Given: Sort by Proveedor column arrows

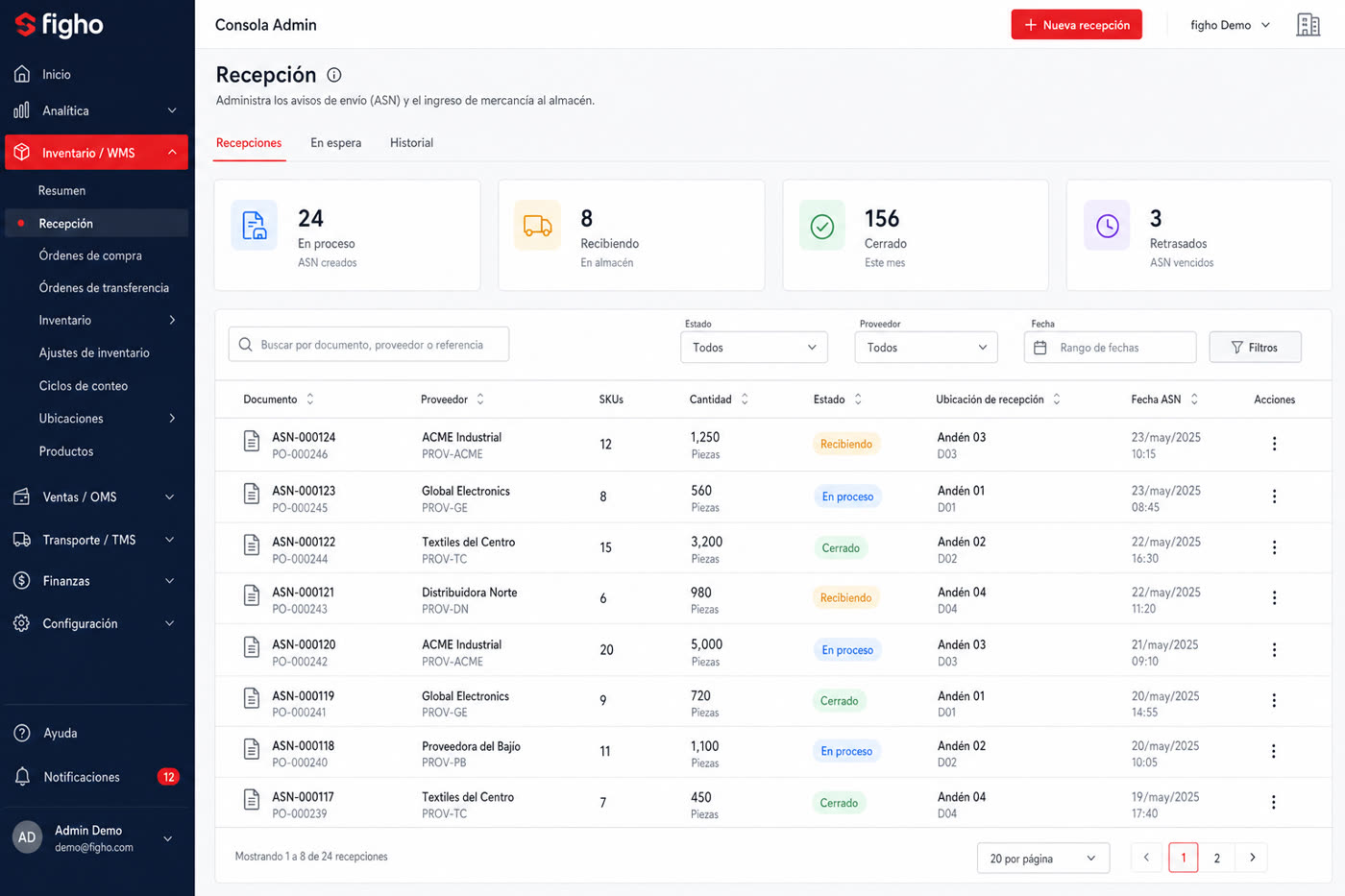Looking at the screenshot, I should [480, 400].
